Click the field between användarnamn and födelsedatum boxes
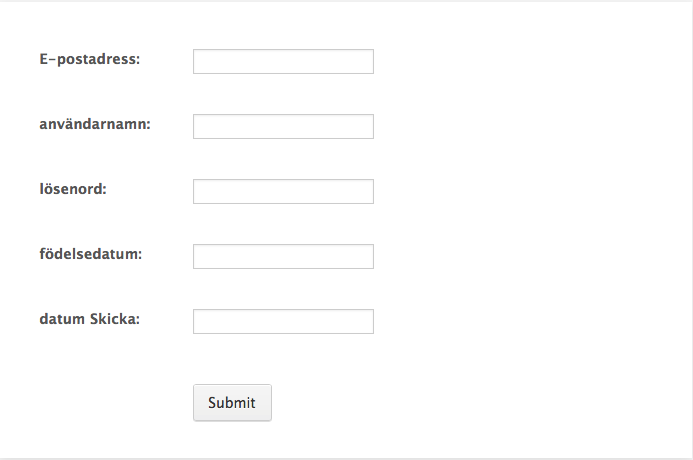The height and width of the screenshot is (460, 693). (x=283, y=192)
